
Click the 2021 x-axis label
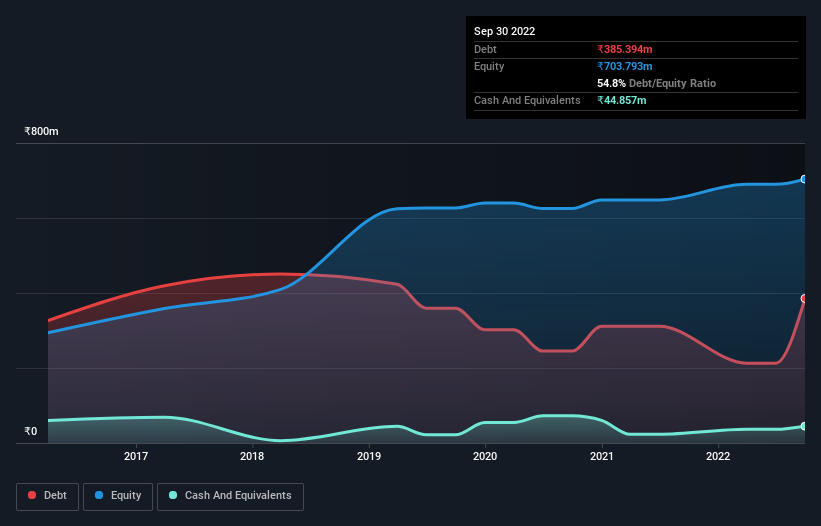602,456
